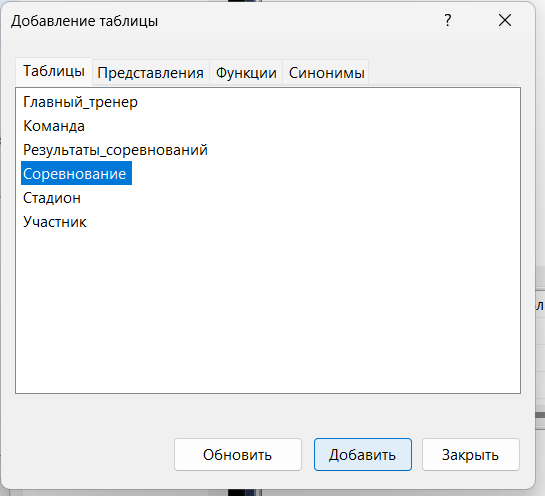This screenshot has width=545, height=496.
Task: Select the Стадион table
Action: click(x=52, y=198)
